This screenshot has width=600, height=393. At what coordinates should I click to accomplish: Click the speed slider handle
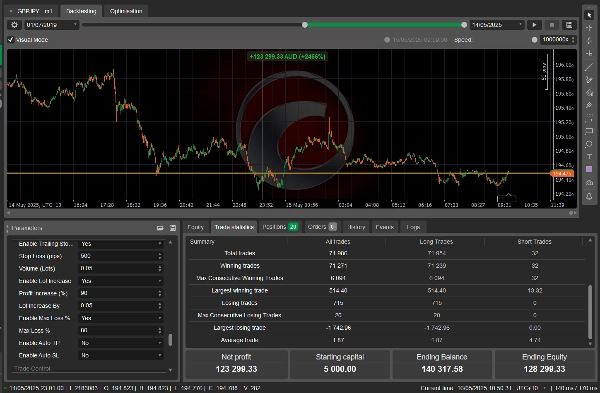[x=535, y=40]
